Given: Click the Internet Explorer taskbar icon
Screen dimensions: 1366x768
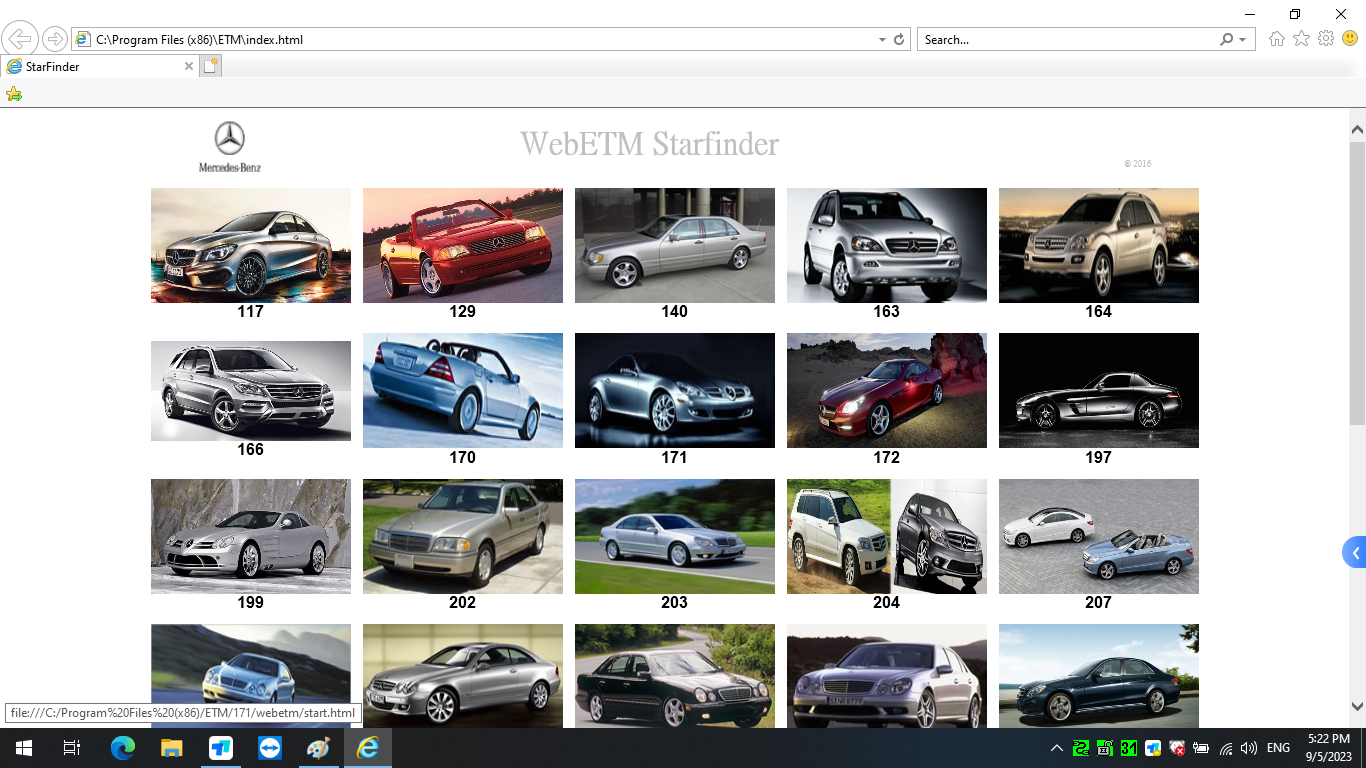Looking at the screenshot, I should point(367,747).
